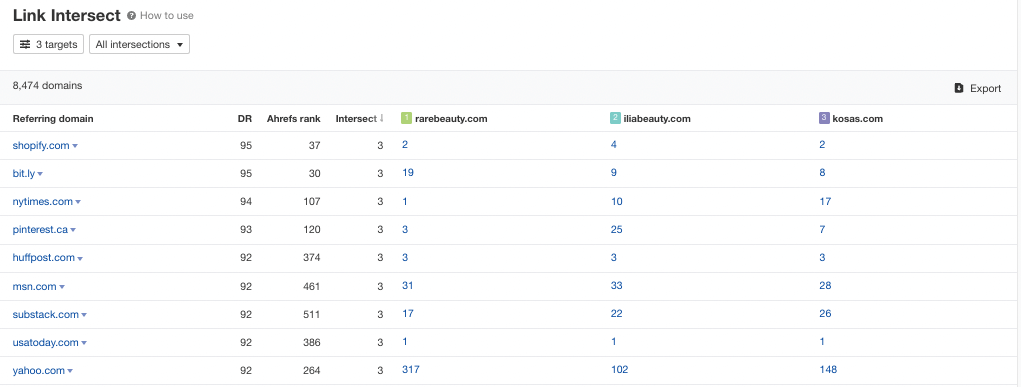Open the substack.com referring domain
Viewport: 1021px width, 387px height.
pos(46,314)
